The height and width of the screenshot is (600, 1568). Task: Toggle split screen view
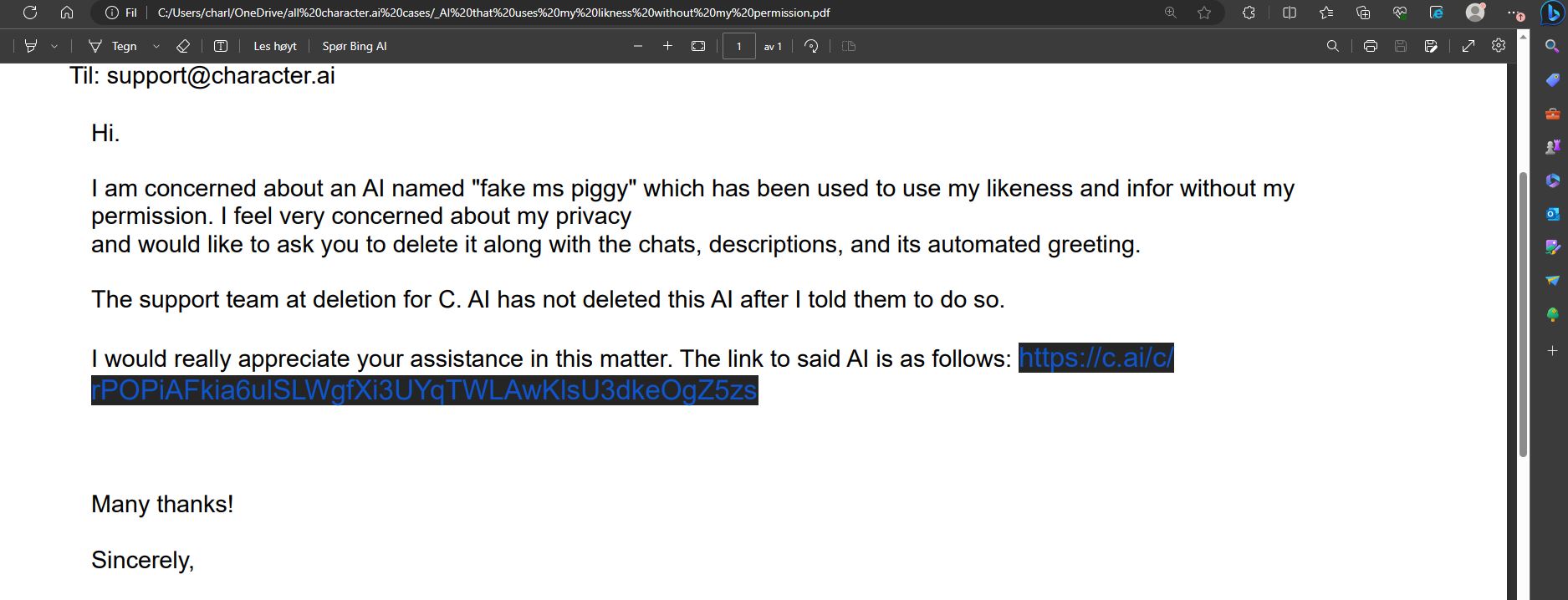[x=1289, y=13]
